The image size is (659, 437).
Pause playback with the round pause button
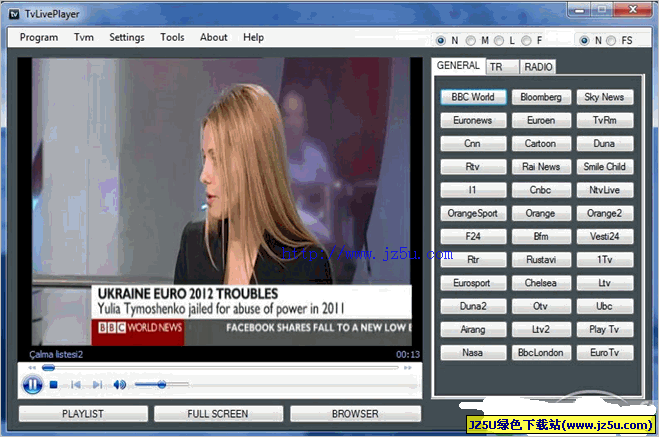click(x=32, y=384)
